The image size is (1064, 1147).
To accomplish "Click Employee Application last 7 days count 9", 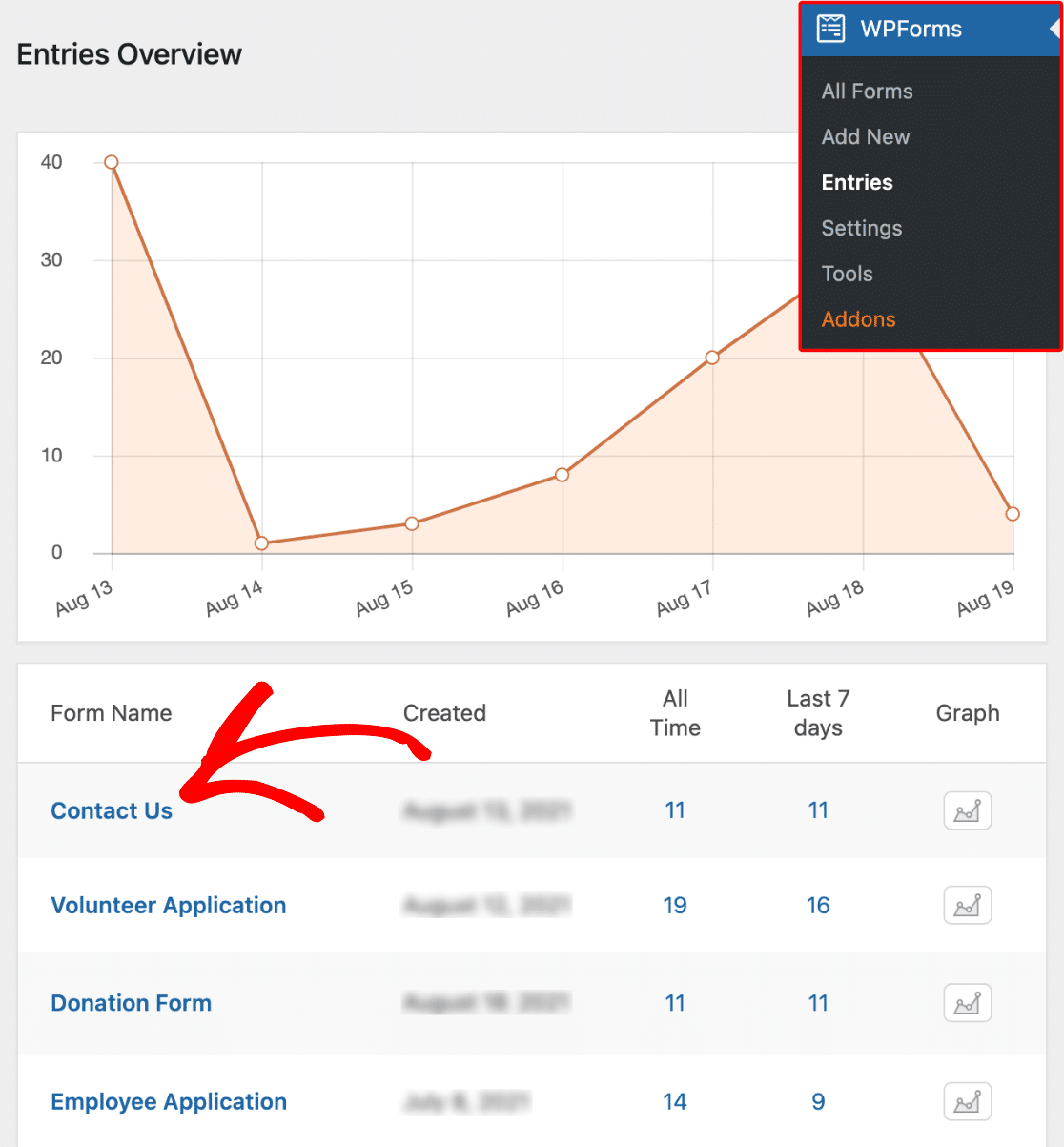I will [818, 1102].
